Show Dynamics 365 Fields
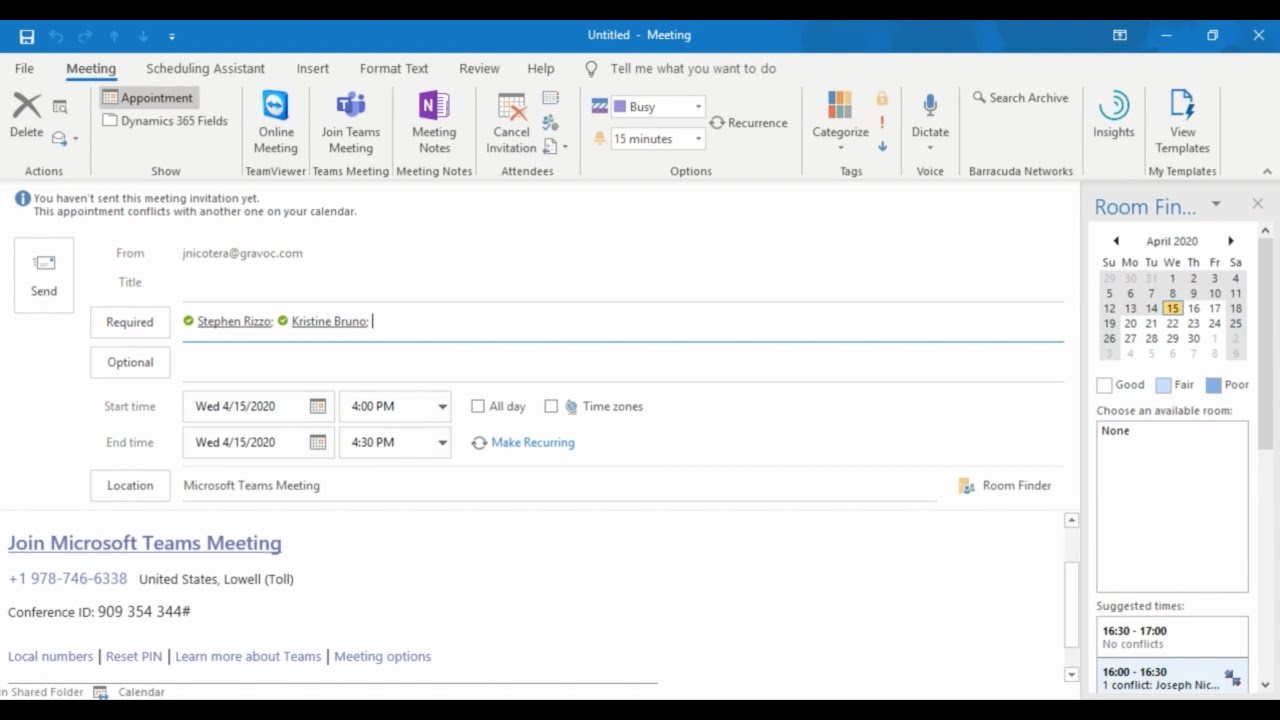 165,121
